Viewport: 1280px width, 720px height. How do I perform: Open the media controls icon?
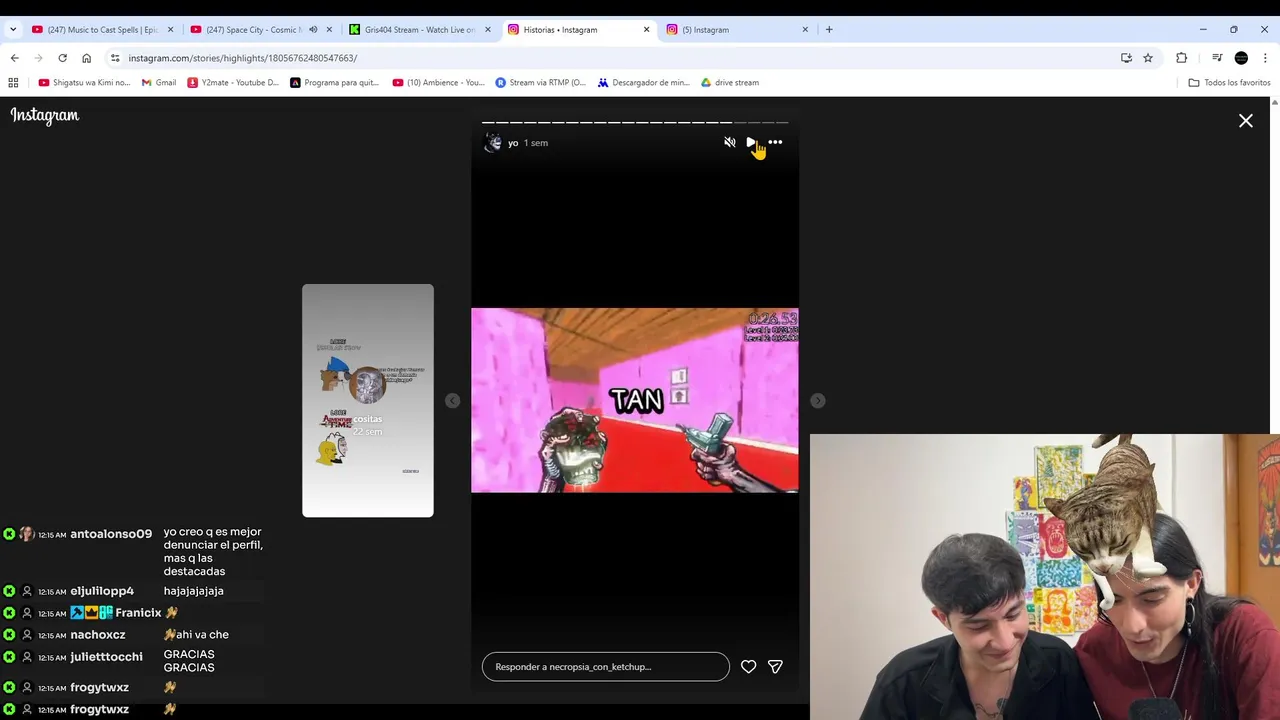pyautogui.click(x=1217, y=58)
